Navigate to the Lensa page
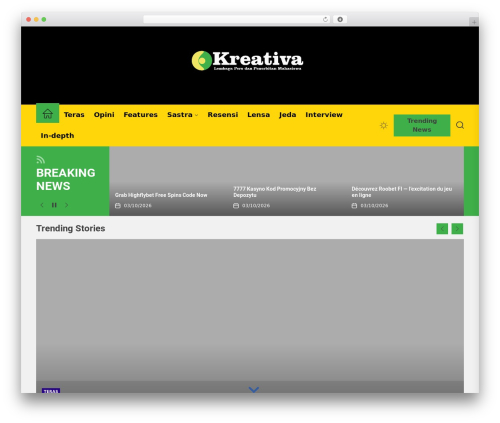Screen dimensions: 500x423 coord(258,115)
